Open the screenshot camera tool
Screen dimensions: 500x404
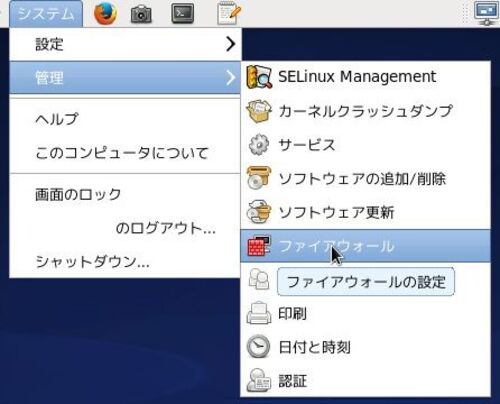141,14
